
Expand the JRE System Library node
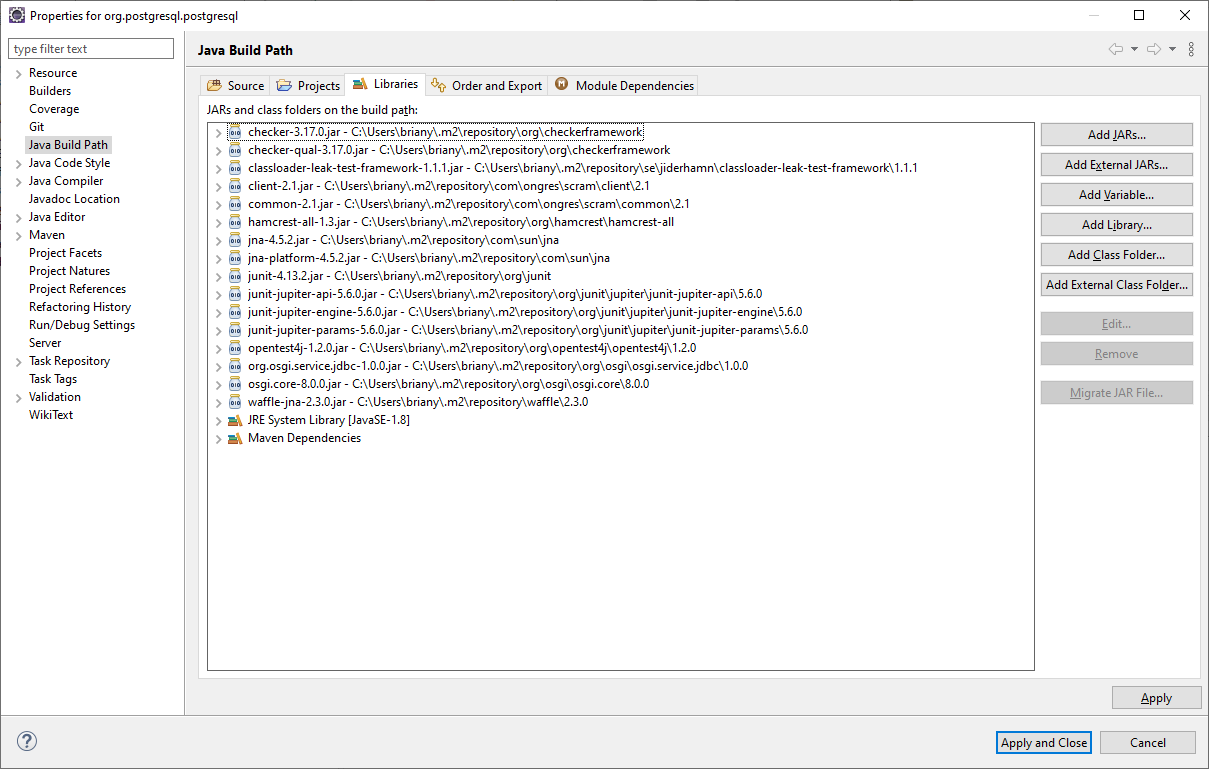218,421
